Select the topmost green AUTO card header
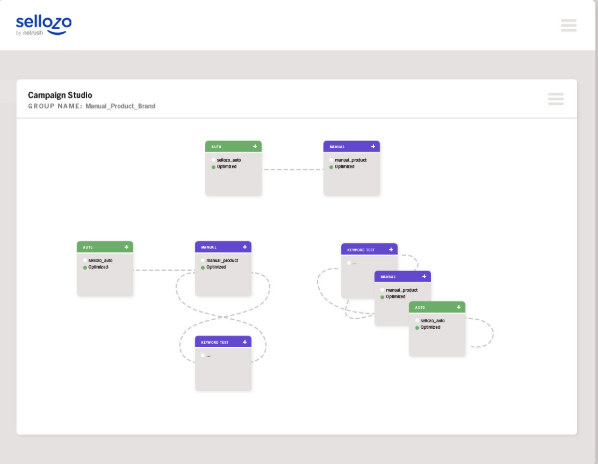 (233, 146)
